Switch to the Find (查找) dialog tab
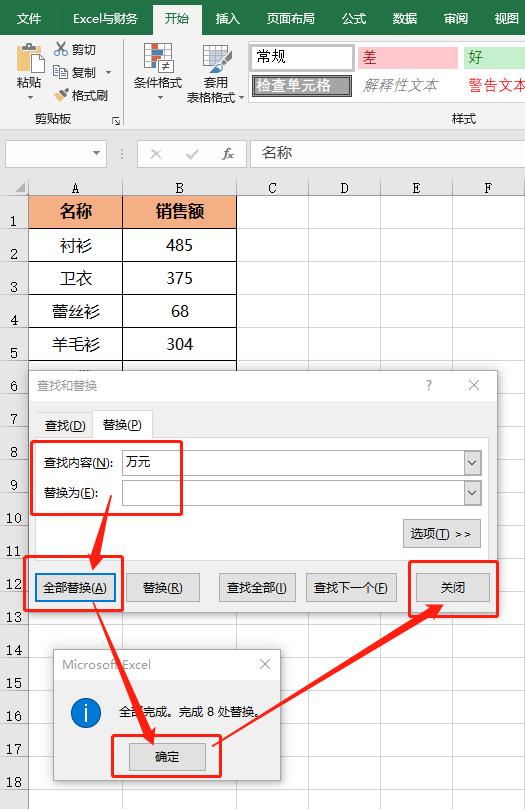 pos(65,426)
